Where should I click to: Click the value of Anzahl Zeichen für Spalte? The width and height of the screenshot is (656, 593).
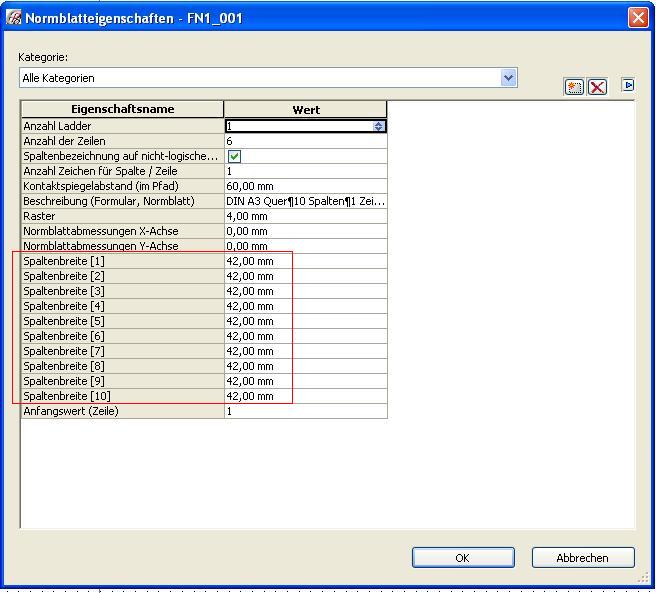click(306, 172)
